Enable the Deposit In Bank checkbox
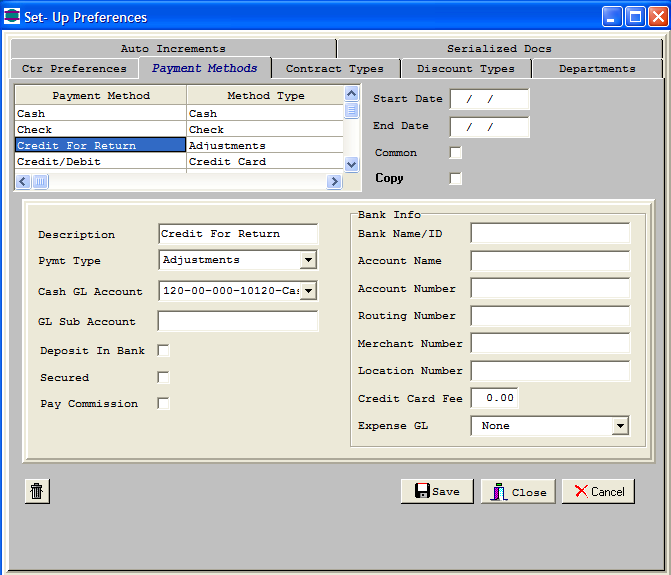The image size is (671, 575). [x=163, y=351]
